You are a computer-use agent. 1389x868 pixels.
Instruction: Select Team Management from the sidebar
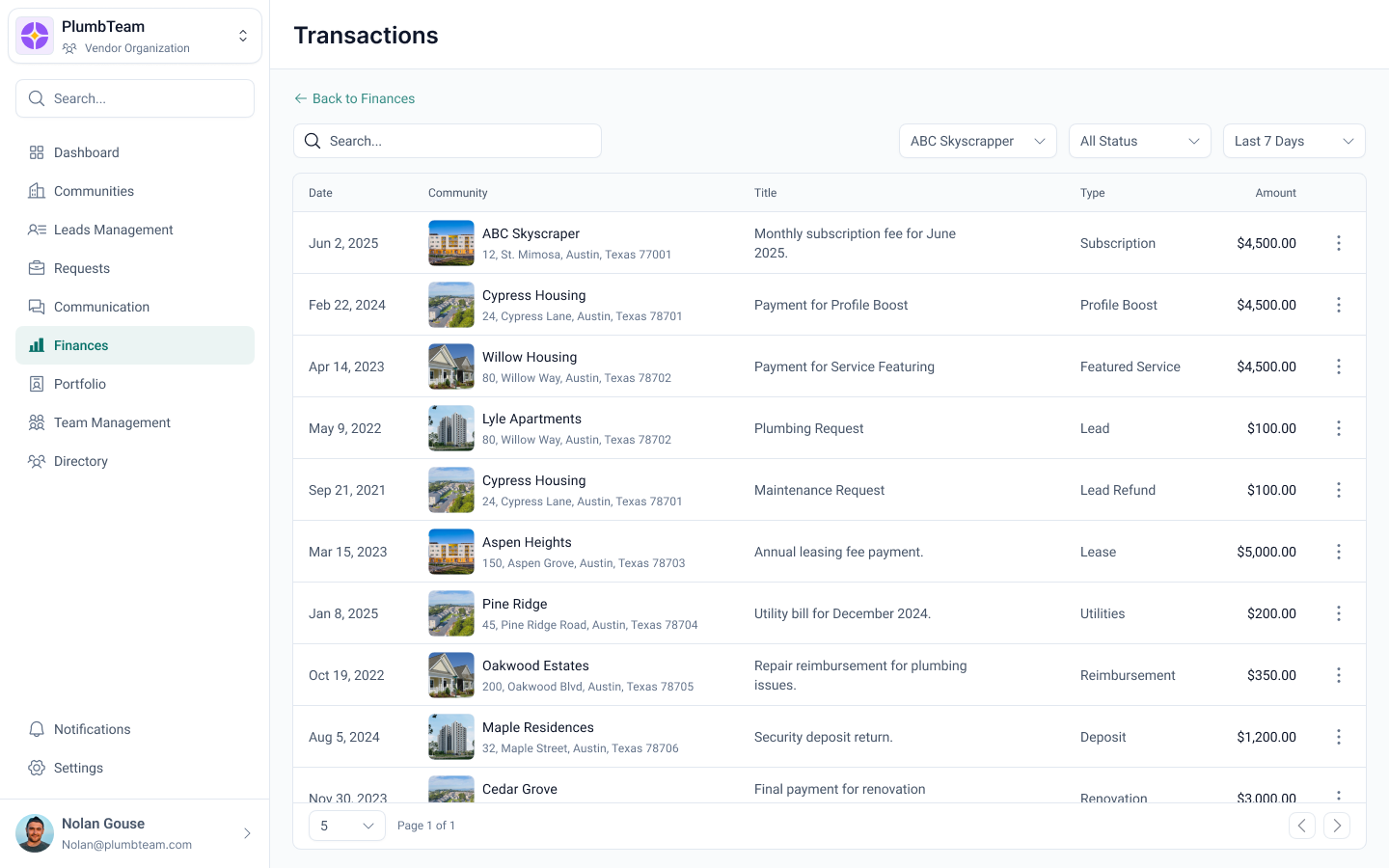tap(112, 422)
